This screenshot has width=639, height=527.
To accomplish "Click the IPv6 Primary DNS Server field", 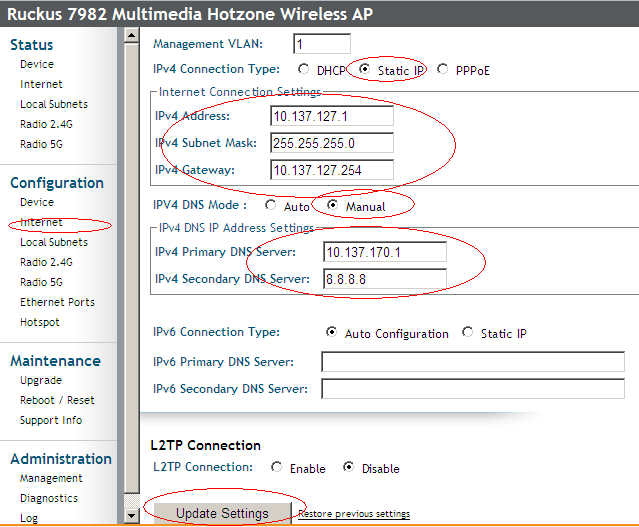I will (x=473, y=362).
